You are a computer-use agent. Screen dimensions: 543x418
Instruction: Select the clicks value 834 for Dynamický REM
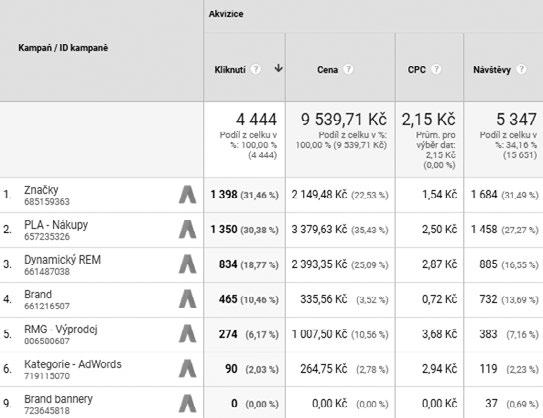pyautogui.click(x=228, y=265)
